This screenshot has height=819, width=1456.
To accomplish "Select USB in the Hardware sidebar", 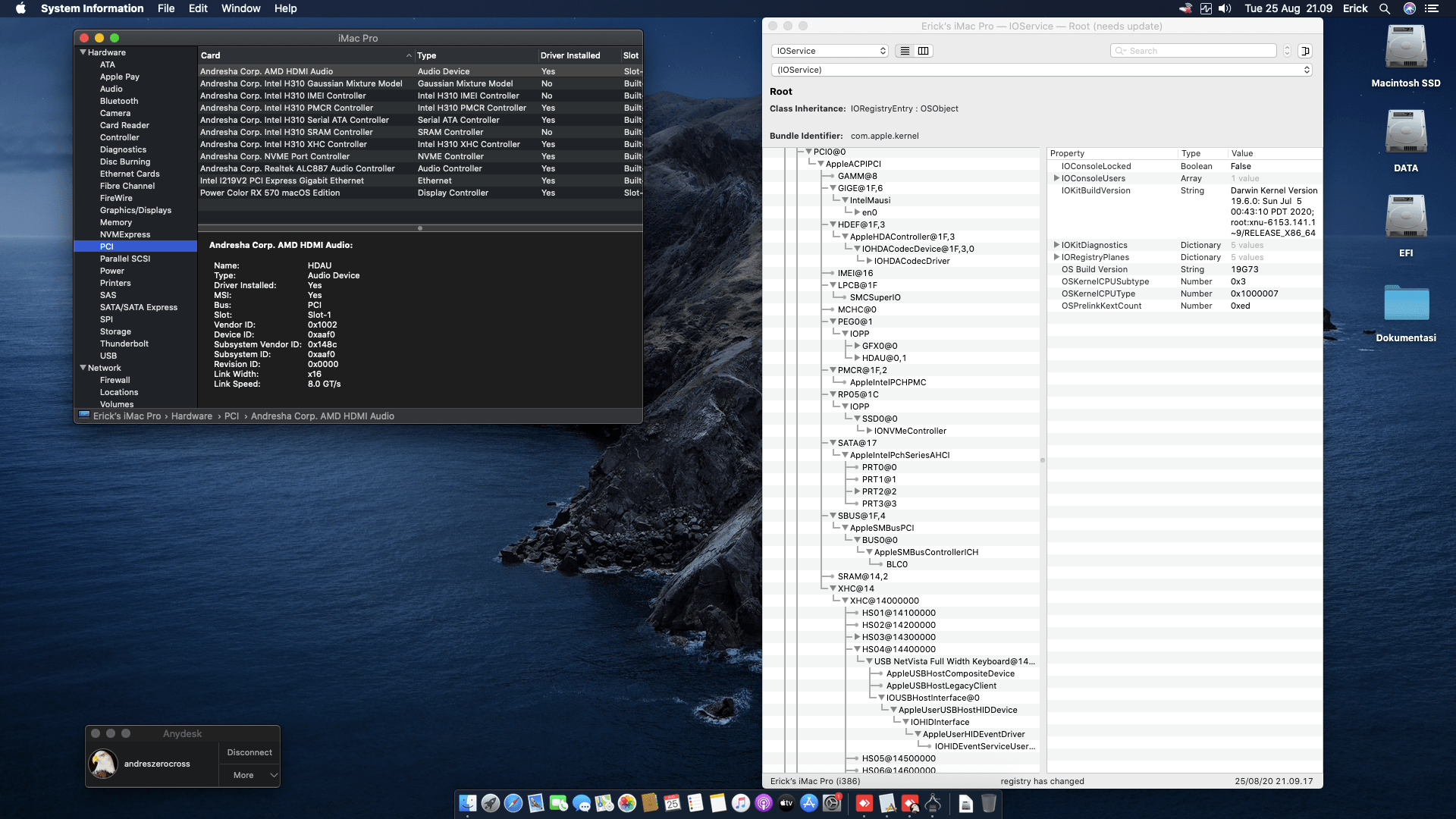I will click(x=108, y=356).
